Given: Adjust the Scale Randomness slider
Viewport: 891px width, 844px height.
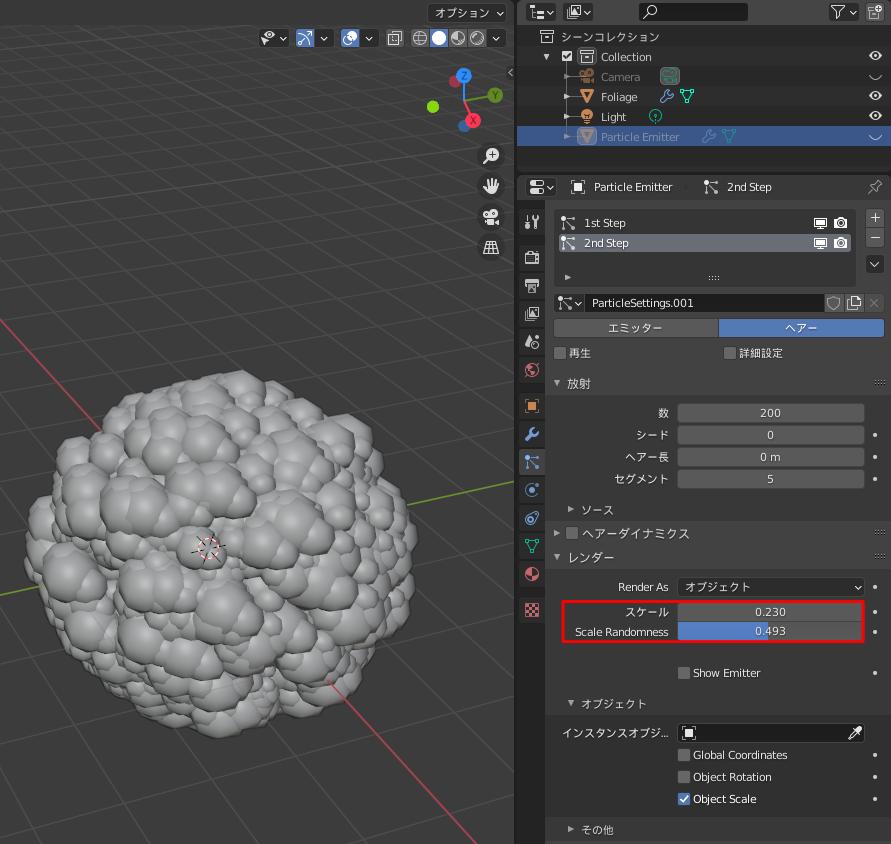Looking at the screenshot, I should tap(770, 632).
